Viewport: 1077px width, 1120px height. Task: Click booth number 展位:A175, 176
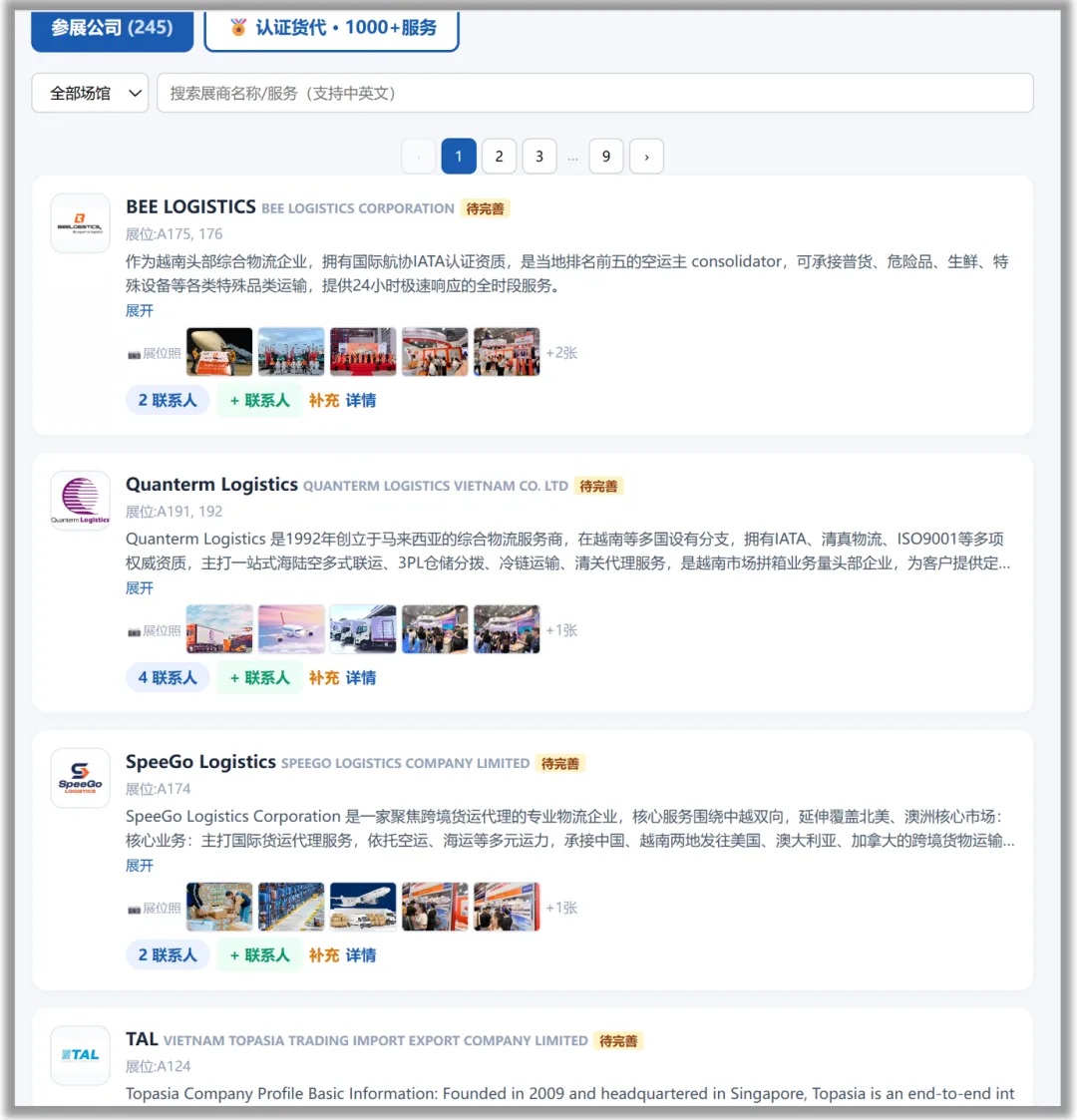coord(175,234)
